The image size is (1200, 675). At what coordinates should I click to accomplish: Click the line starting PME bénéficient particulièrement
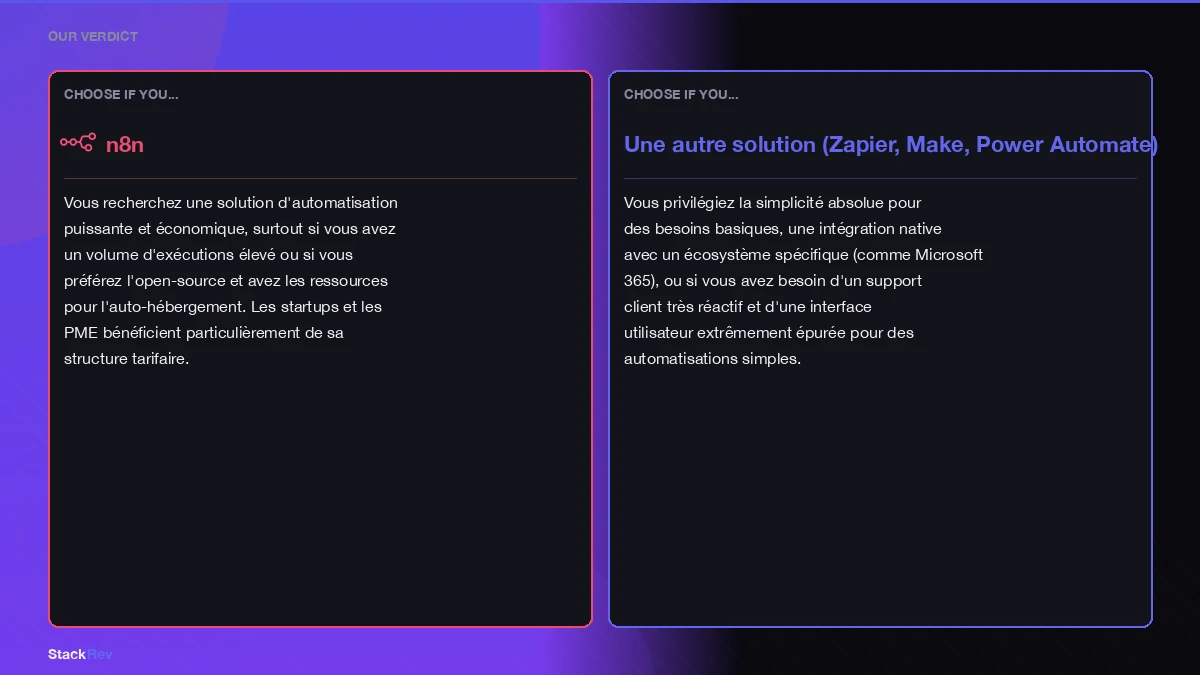203,333
